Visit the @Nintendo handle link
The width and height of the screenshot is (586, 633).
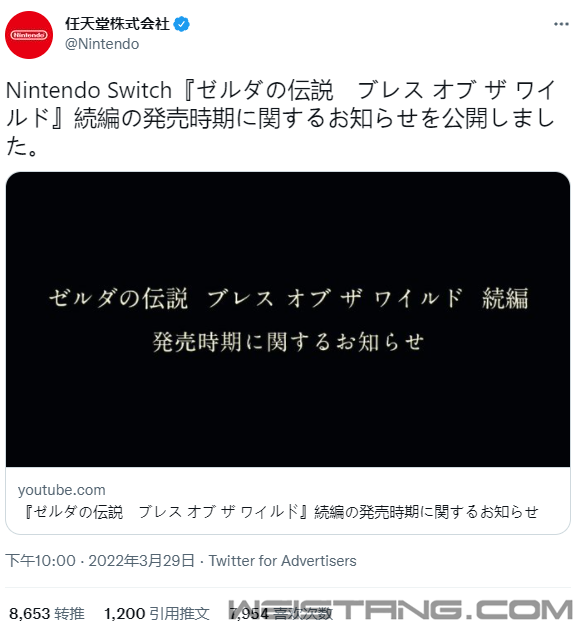(x=102, y=44)
